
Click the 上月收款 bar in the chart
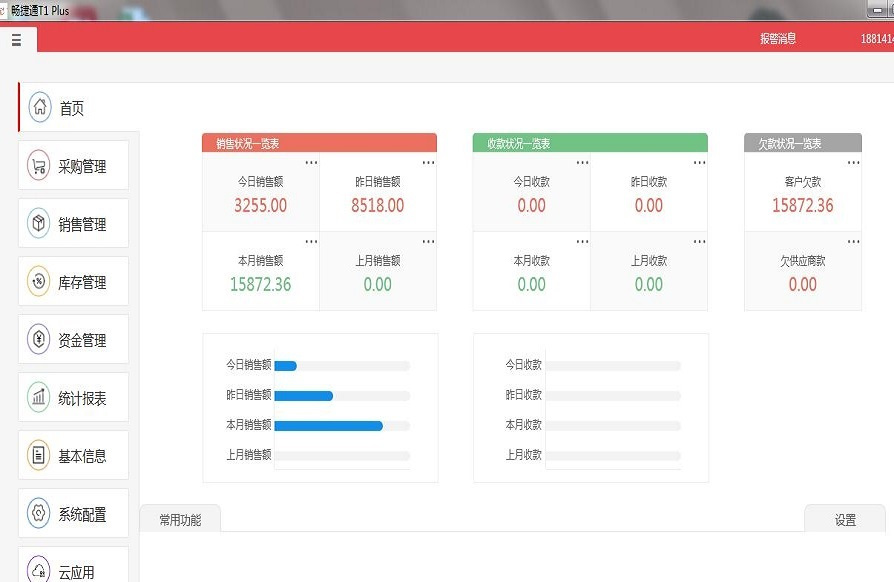pyautogui.click(x=613, y=455)
